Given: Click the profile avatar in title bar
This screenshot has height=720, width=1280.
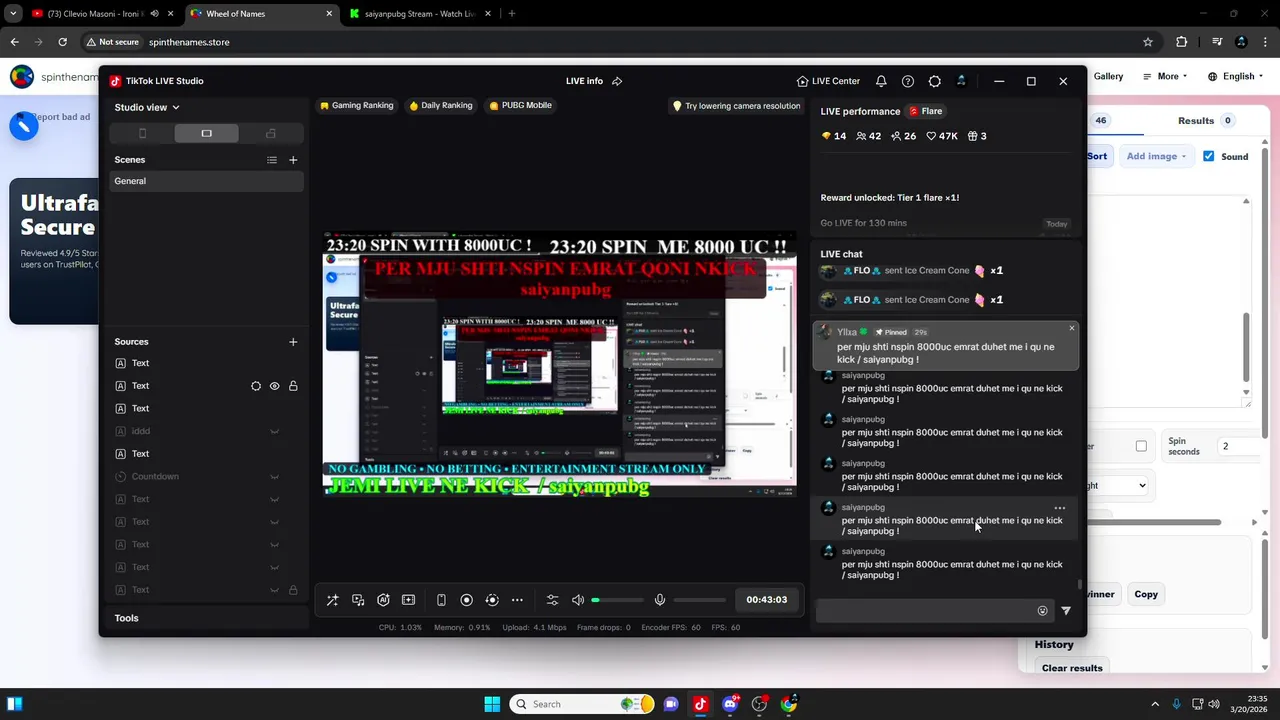Looking at the screenshot, I should 961,81.
